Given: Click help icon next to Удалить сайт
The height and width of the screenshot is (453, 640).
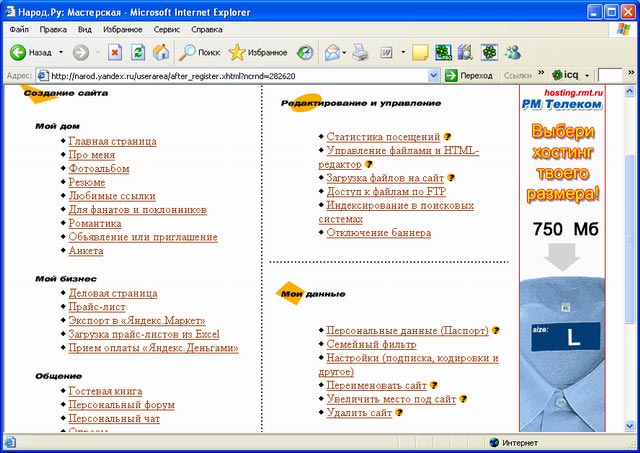Looking at the screenshot, I should [x=399, y=413].
